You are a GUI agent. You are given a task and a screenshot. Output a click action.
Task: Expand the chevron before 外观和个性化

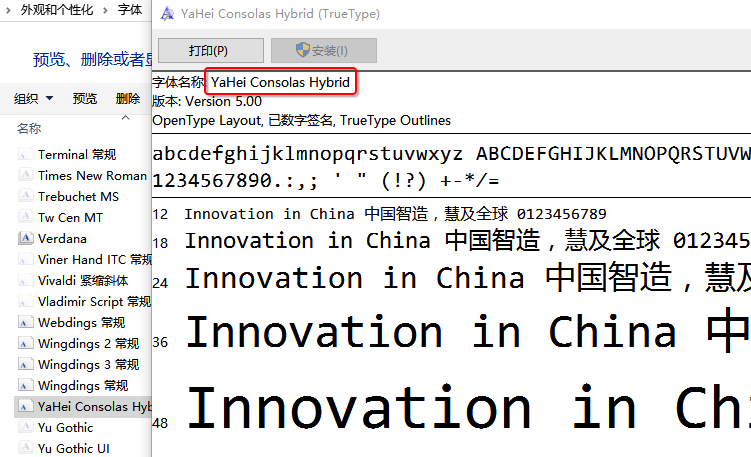(8, 10)
